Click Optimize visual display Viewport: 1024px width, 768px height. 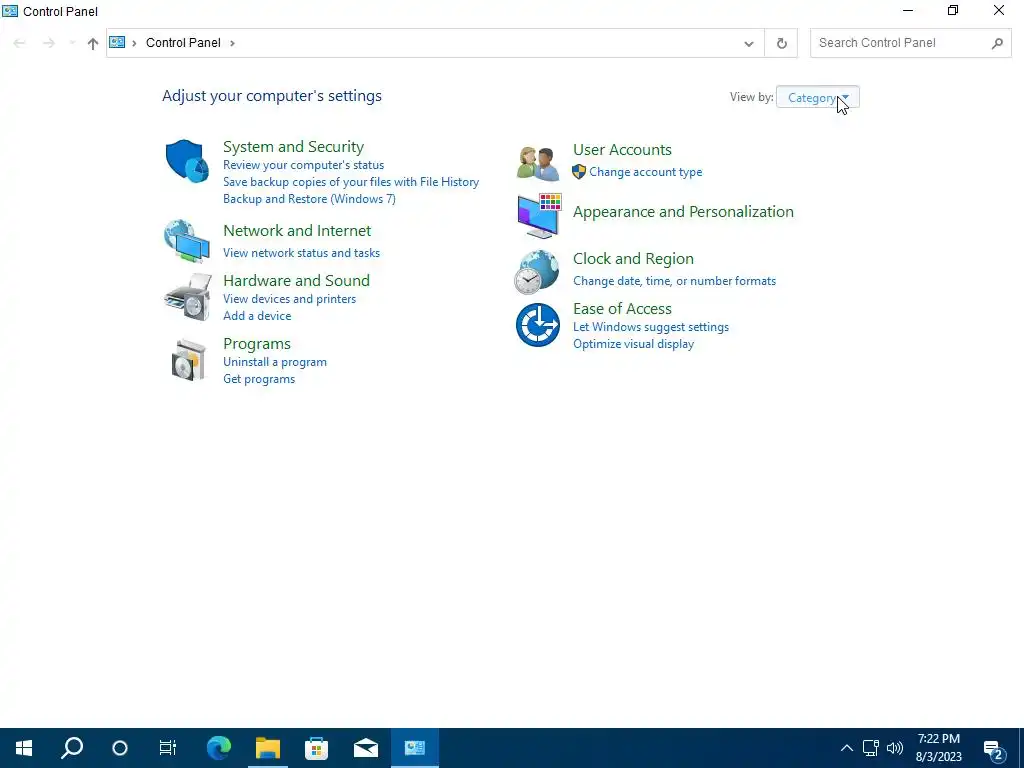point(633,344)
